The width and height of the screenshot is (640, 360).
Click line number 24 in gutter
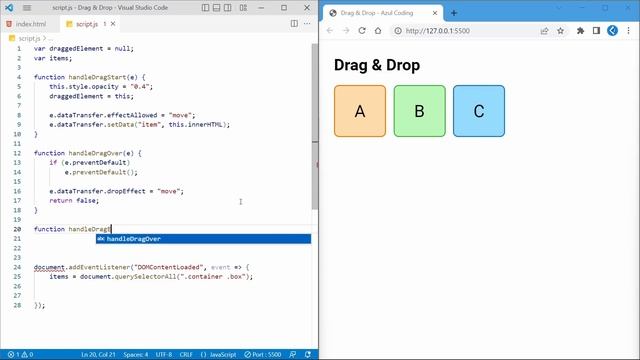click(17, 267)
